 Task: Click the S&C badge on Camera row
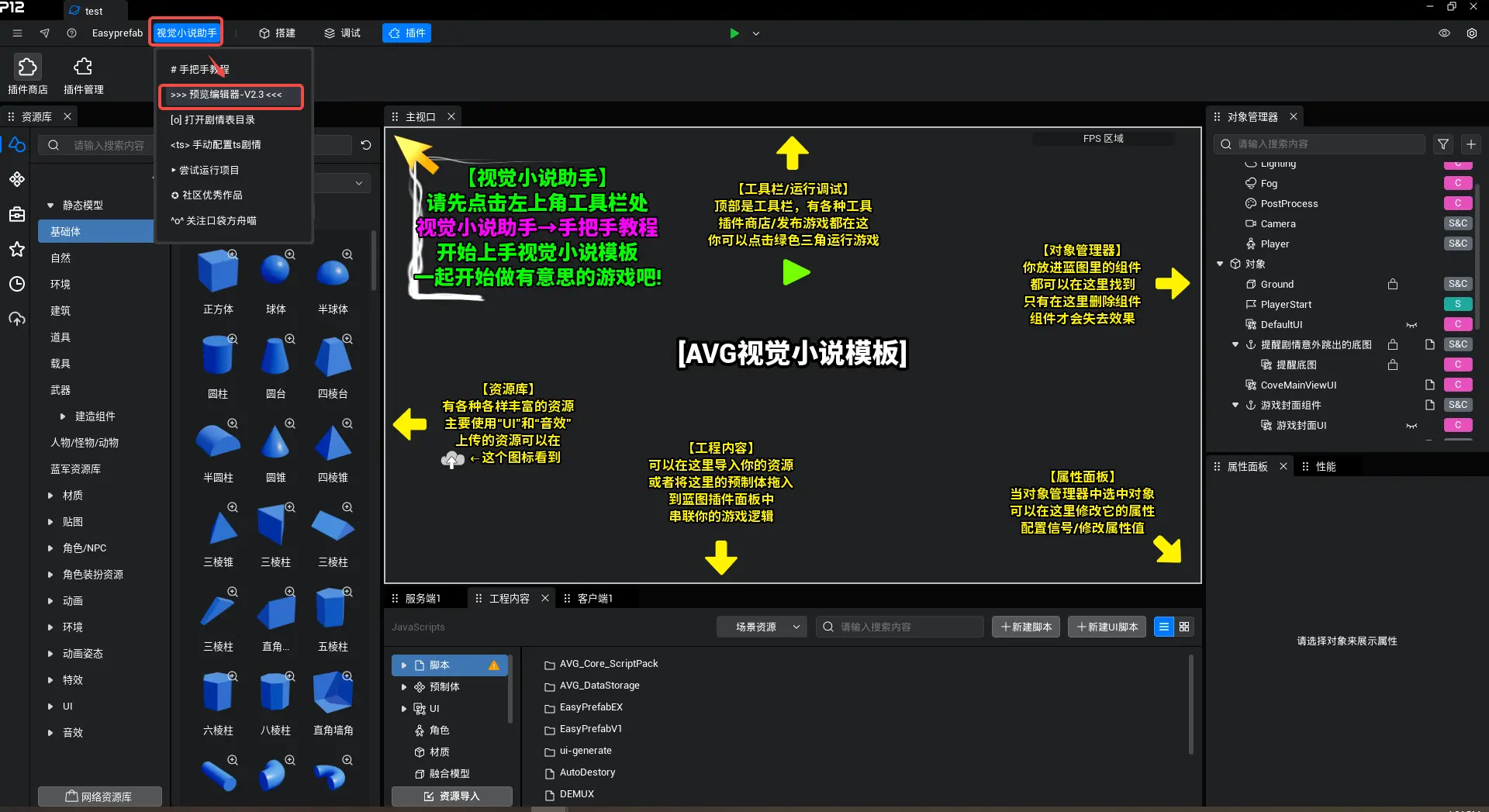click(1458, 223)
